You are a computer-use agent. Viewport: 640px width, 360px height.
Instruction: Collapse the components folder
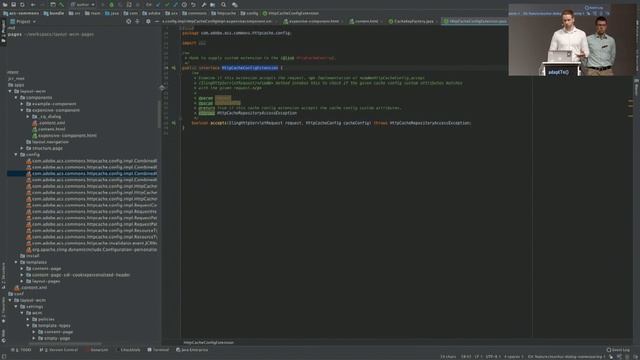(x=16, y=98)
